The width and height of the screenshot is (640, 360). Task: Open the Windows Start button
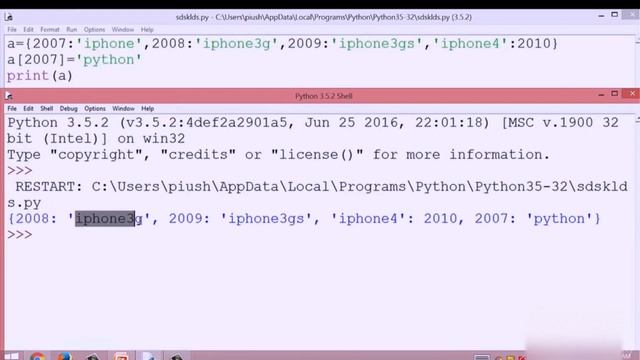click(11, 356)
